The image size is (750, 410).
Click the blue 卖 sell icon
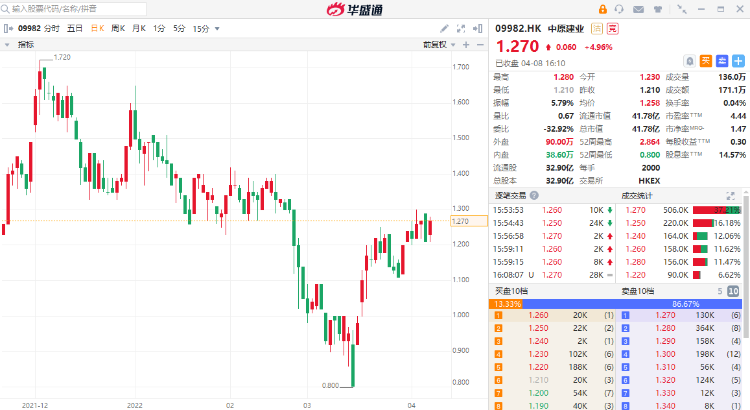pyautogui.click(x=722, y=61)
